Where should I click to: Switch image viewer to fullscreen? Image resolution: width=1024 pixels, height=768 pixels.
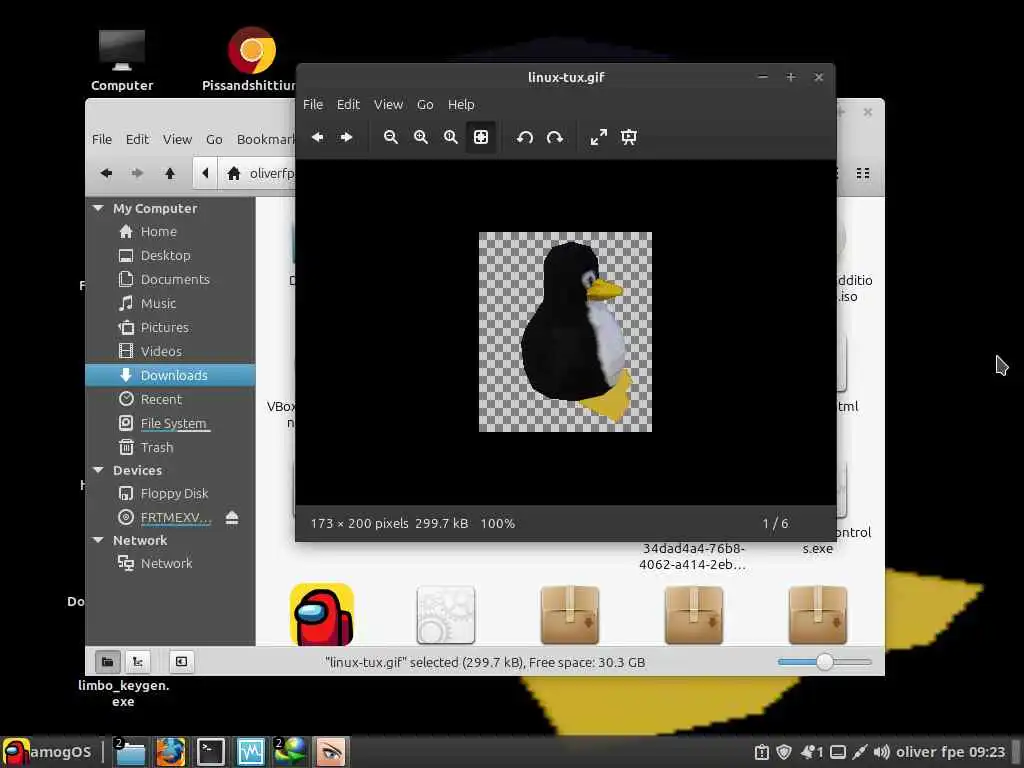599,137
